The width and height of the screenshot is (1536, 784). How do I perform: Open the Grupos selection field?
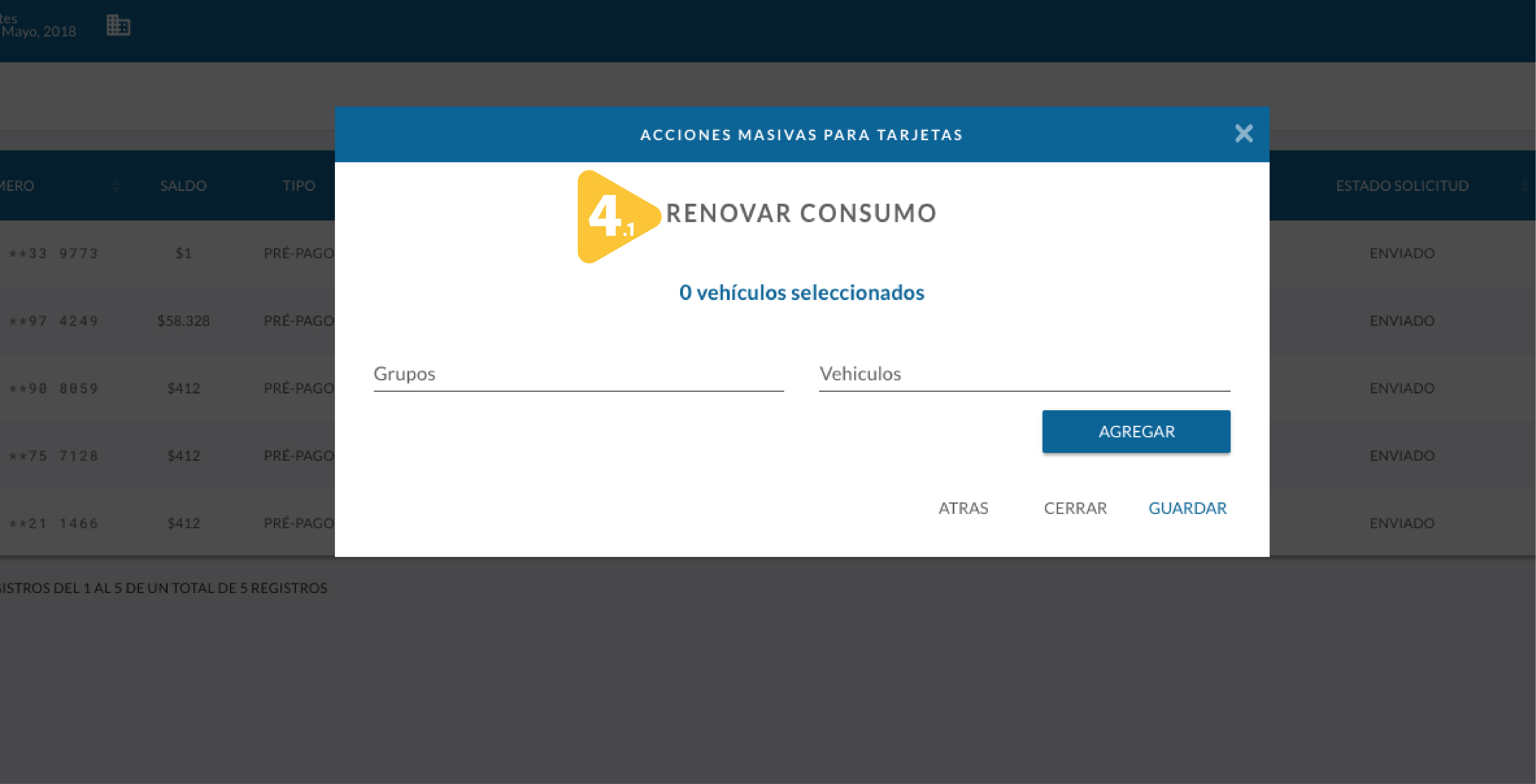click(578, 374)
